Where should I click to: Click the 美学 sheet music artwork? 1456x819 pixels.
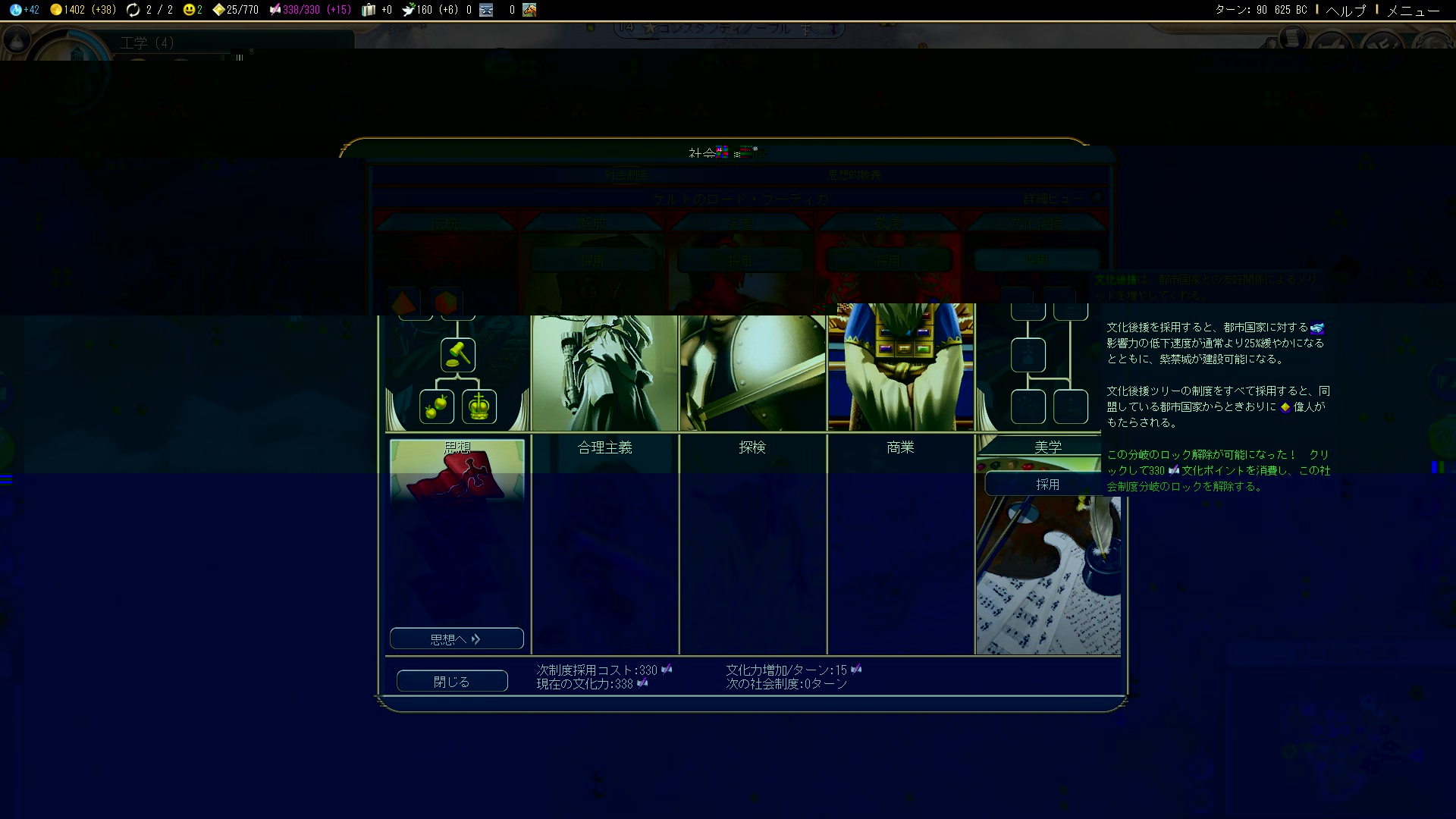pyautogui.click(x=1048, y=576)
